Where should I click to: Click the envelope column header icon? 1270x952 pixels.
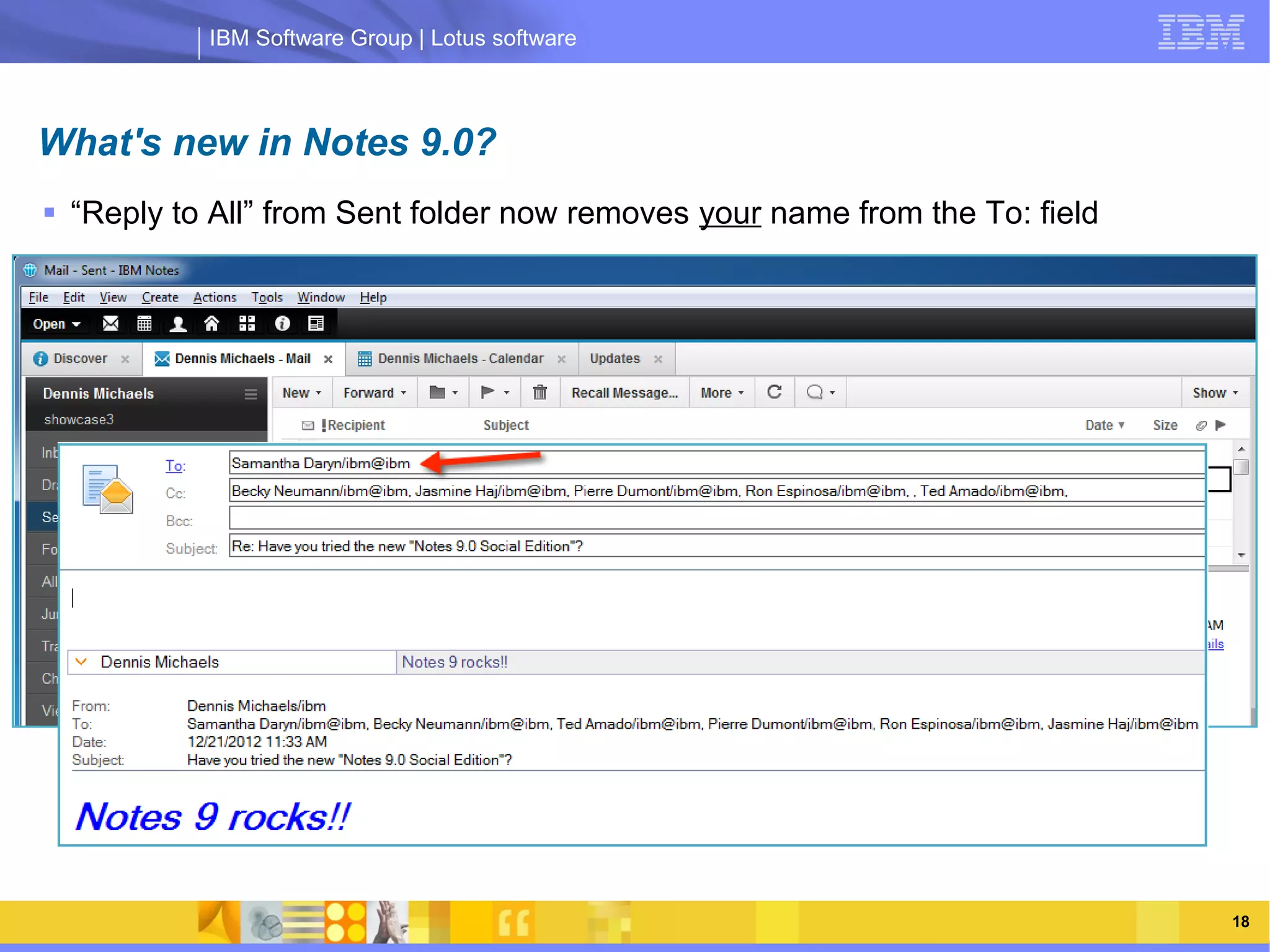click(308, 425)
